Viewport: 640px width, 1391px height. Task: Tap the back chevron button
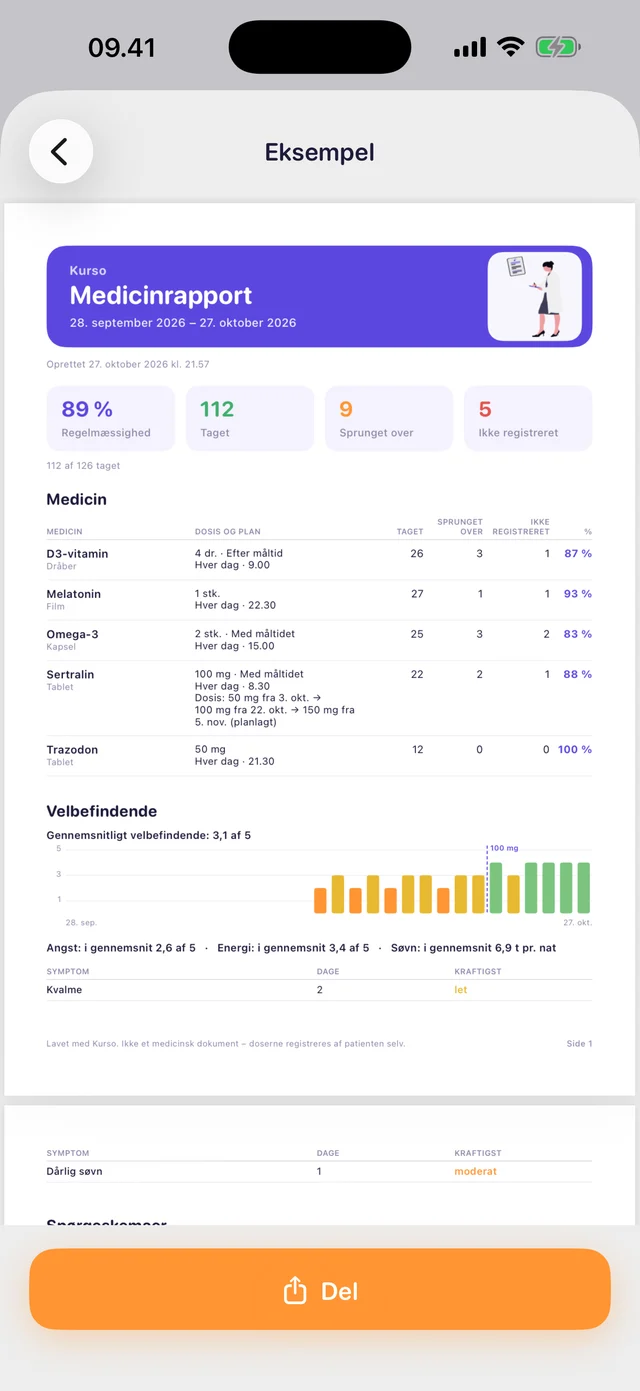tap(61, 152)
